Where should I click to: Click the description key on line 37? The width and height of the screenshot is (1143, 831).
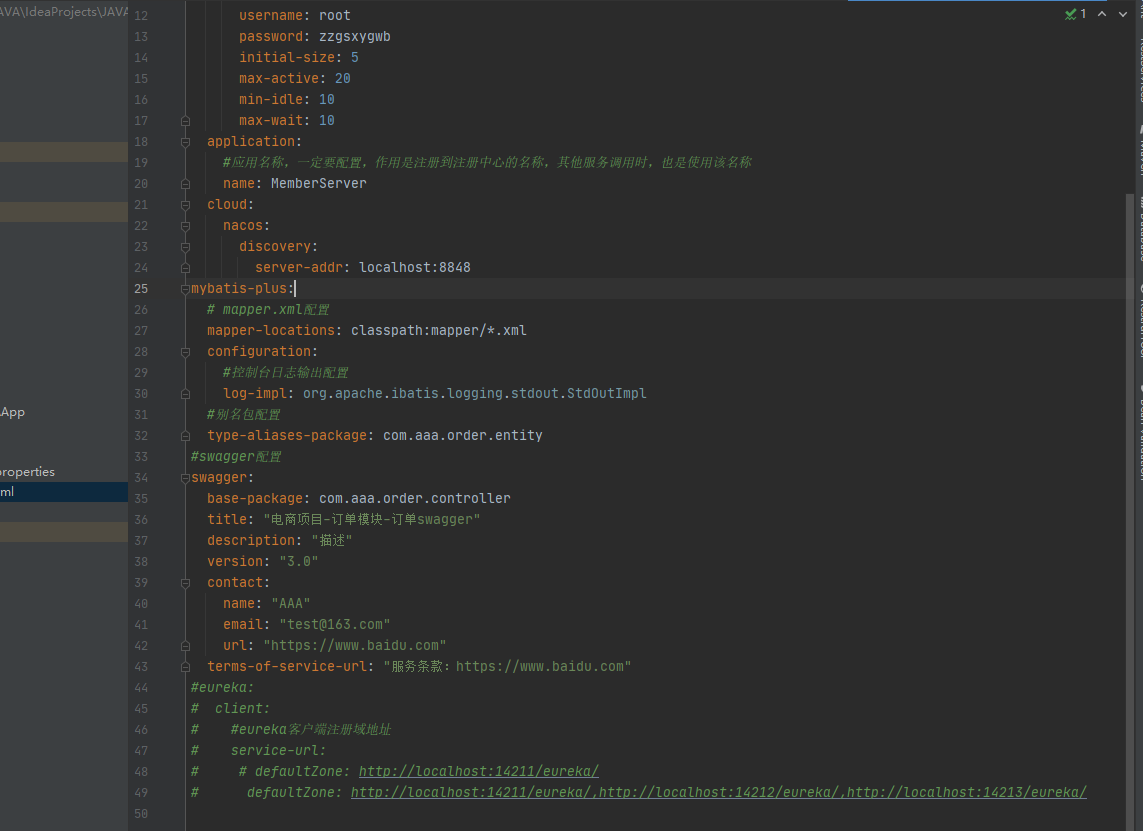[x=251, y=541]
